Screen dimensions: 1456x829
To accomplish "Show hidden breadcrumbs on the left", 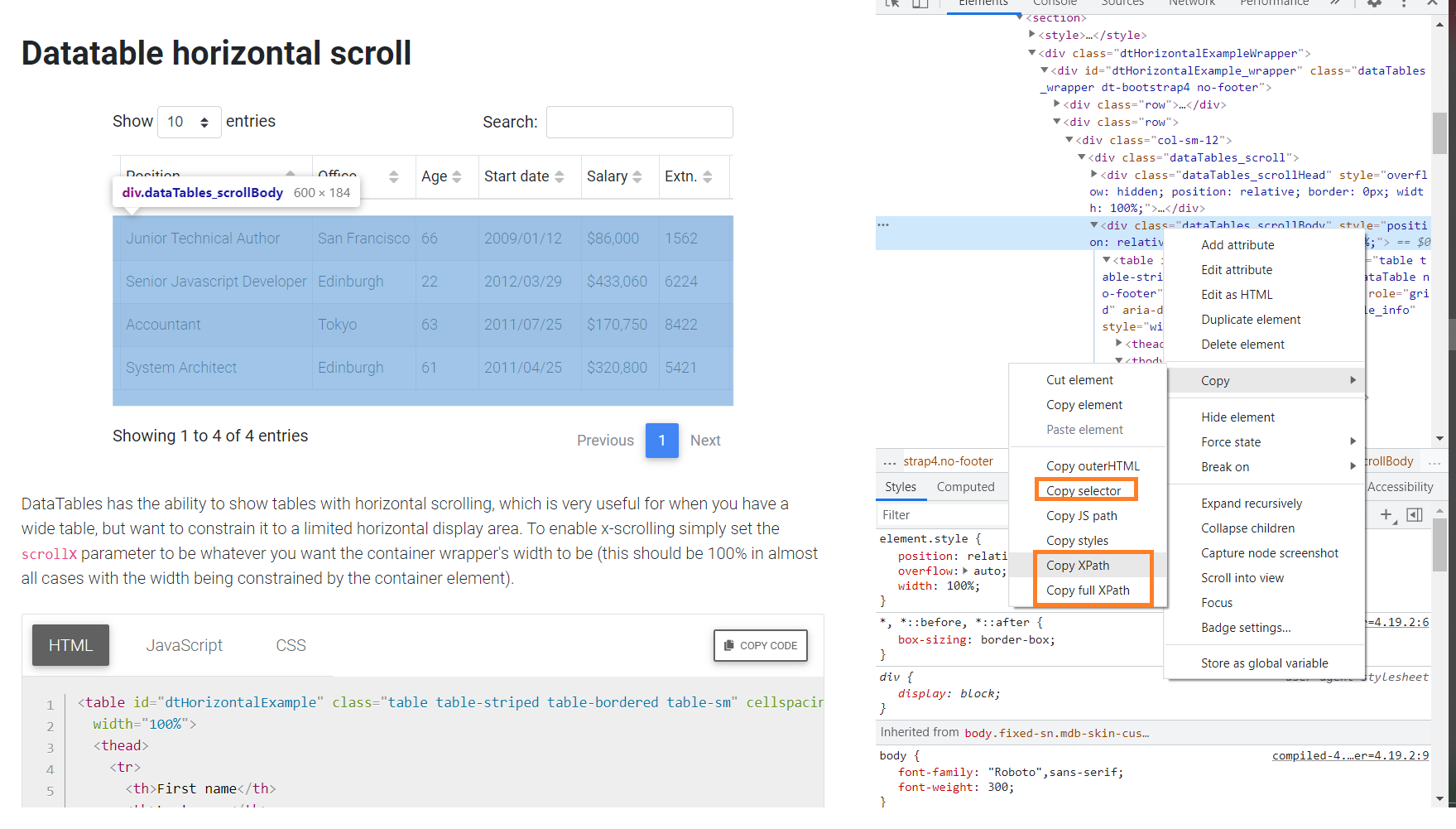I will coord(889,462).
